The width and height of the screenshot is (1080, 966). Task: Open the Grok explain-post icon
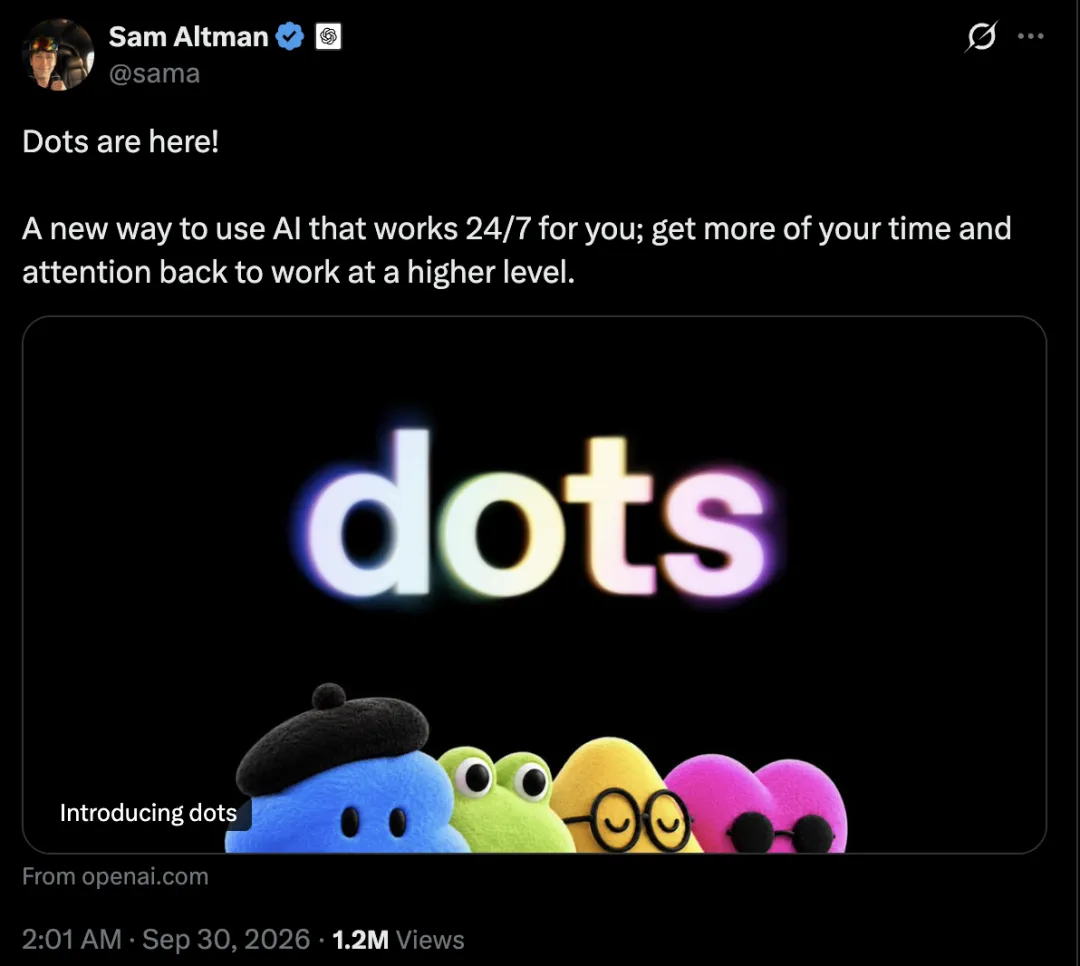click(x=981, y=37)
